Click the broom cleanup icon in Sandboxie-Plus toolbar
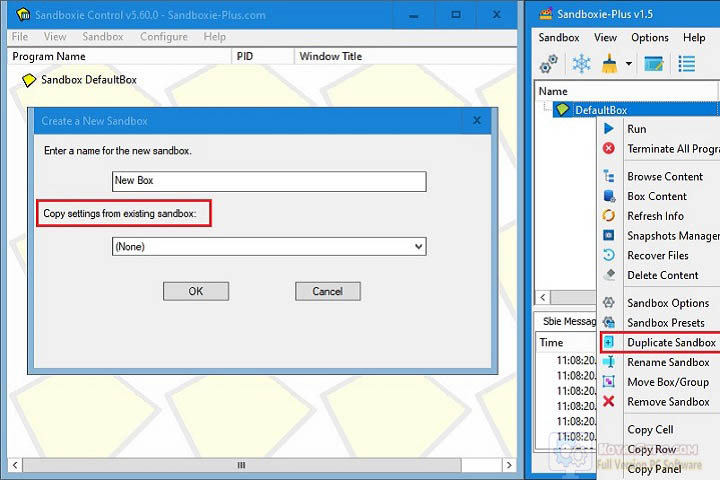 click(609, 64)
